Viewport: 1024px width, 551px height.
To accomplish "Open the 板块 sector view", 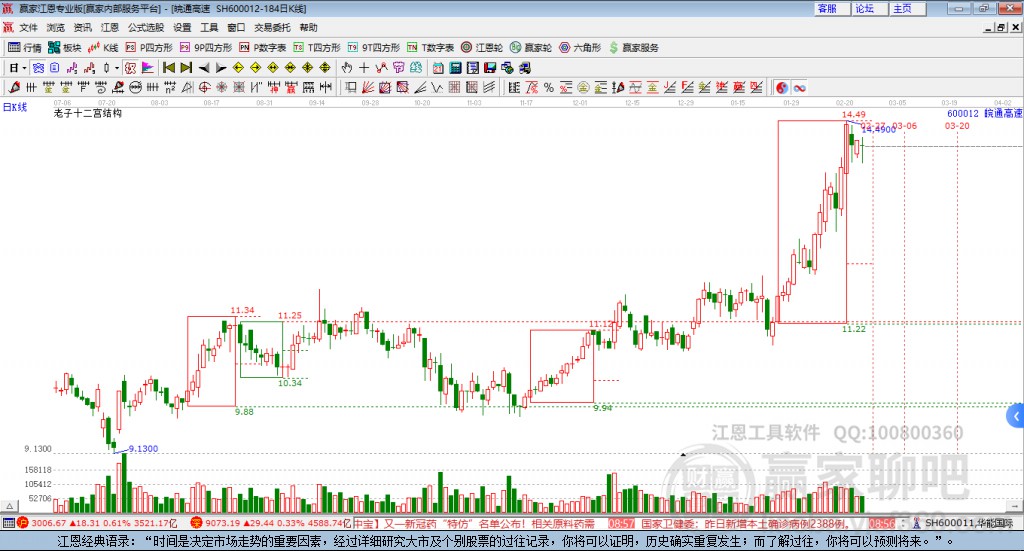I will click(x=64, y=48).
